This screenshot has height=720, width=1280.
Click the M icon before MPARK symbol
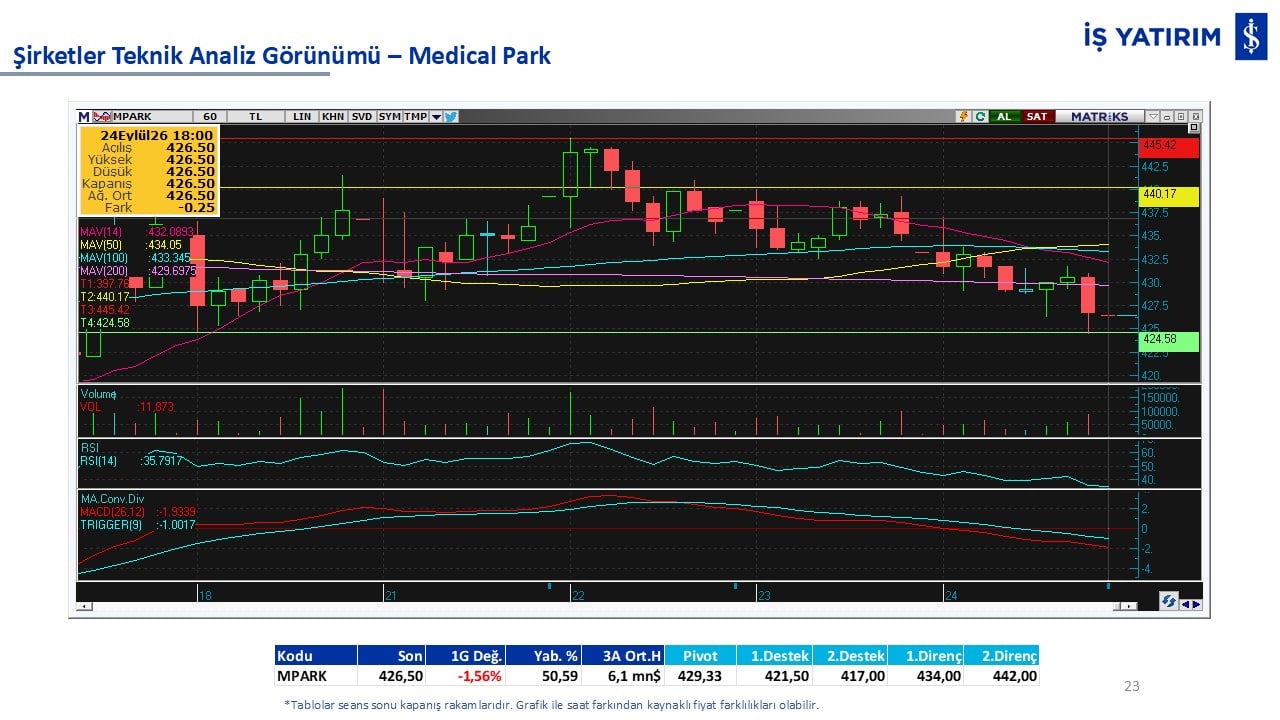coord(83,117)
